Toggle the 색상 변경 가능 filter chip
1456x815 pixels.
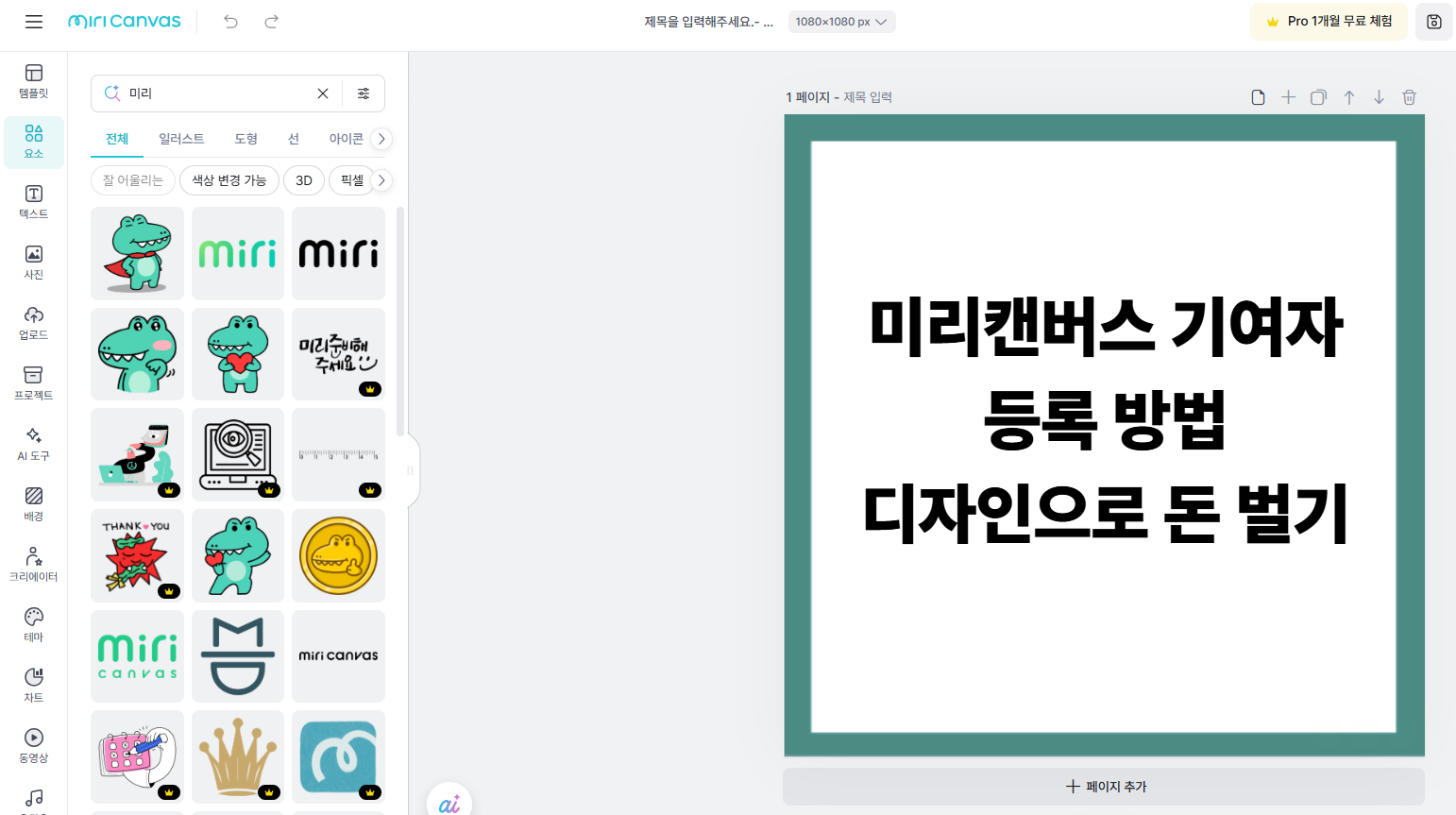coord(229,180)
